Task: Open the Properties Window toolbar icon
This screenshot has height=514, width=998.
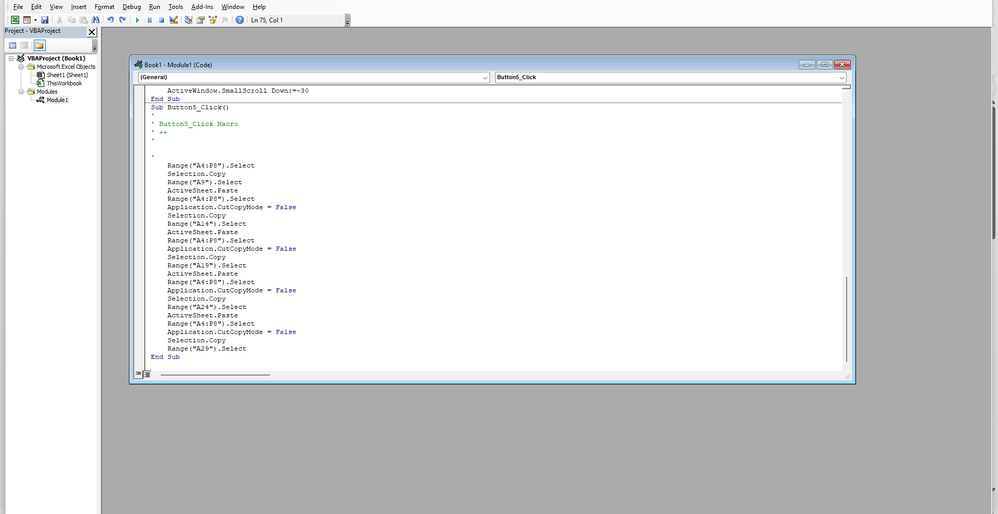Action: tap(200, 20)
